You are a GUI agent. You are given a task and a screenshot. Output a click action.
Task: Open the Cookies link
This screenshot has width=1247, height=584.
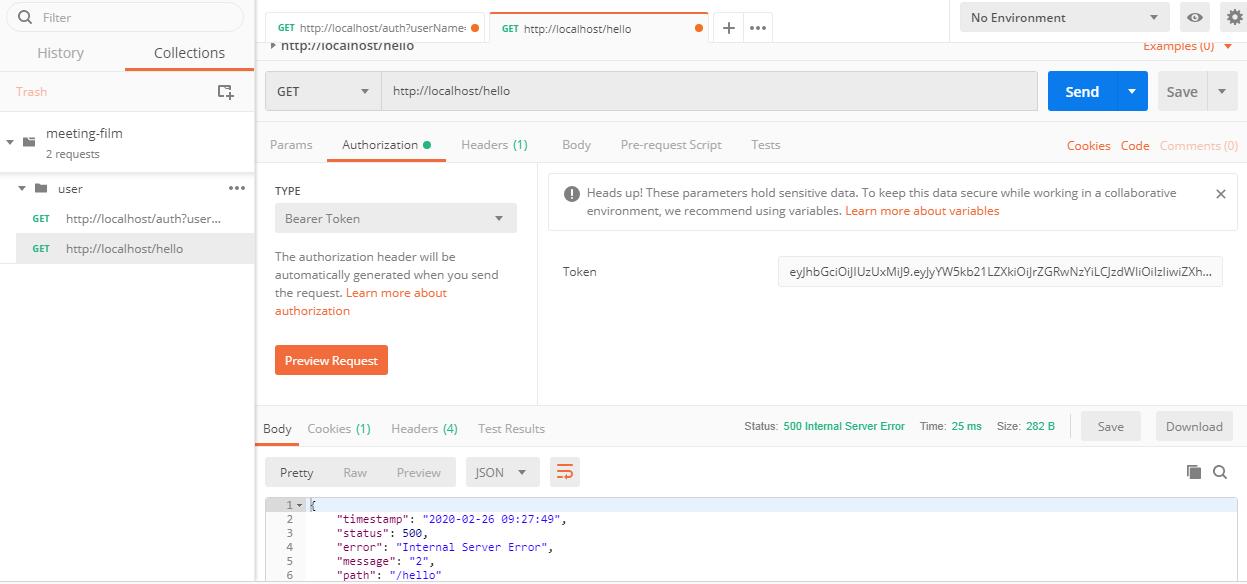coord(1088,146)
